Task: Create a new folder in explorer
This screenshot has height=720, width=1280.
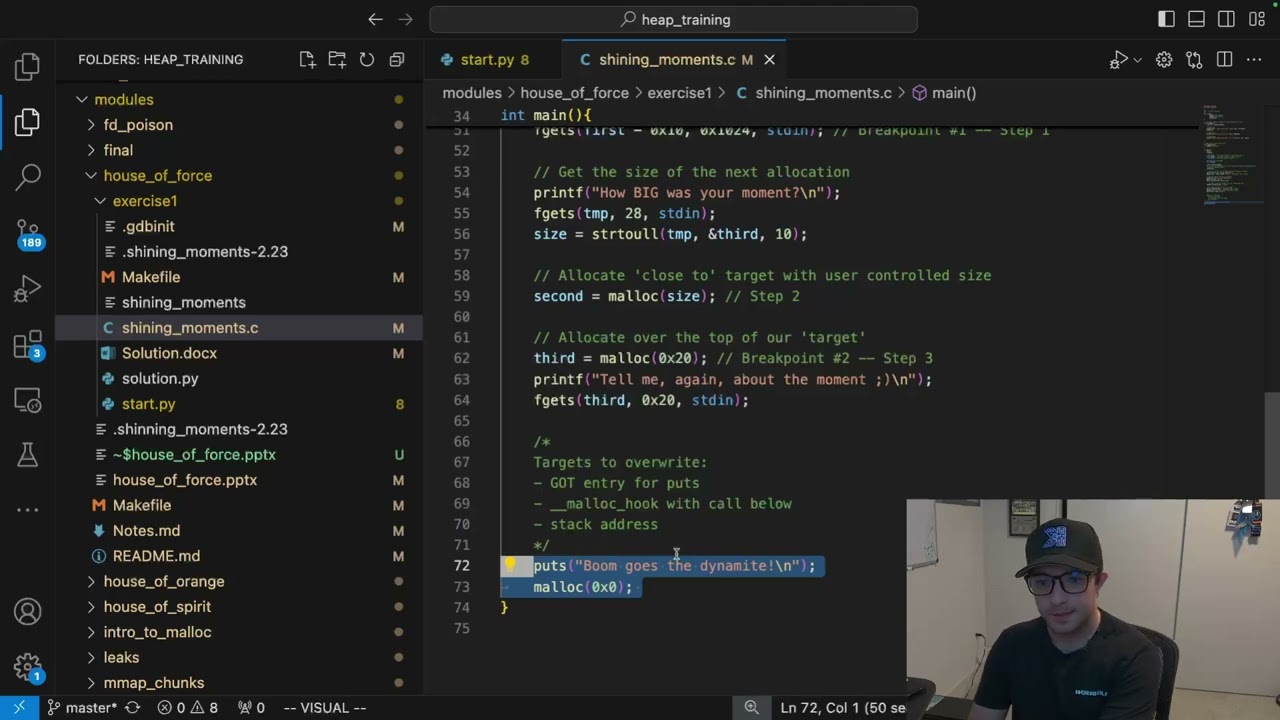Action: [x=337, y=60]
